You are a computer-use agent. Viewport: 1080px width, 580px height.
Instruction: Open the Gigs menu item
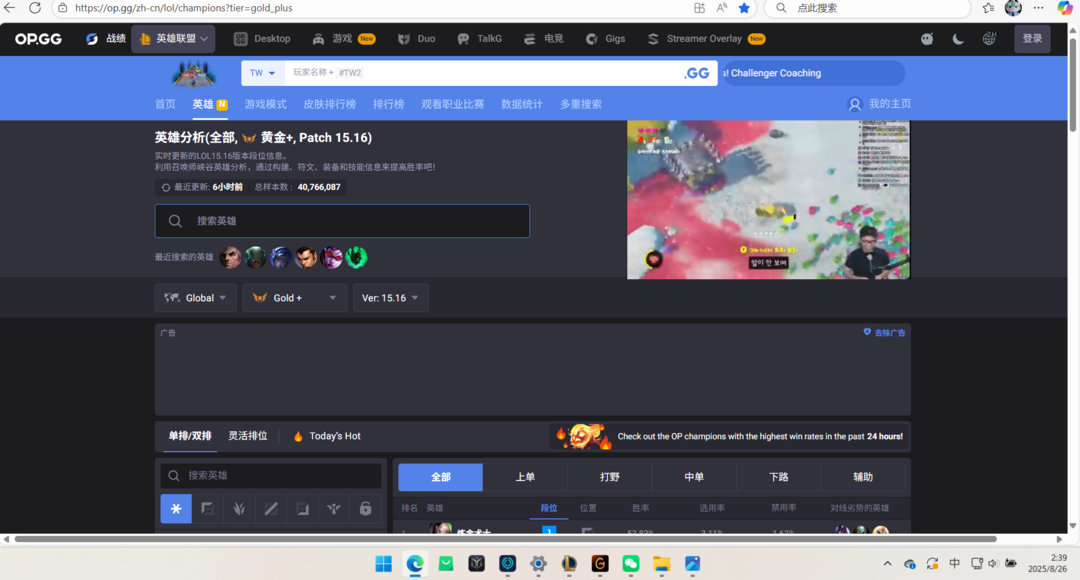605,39
